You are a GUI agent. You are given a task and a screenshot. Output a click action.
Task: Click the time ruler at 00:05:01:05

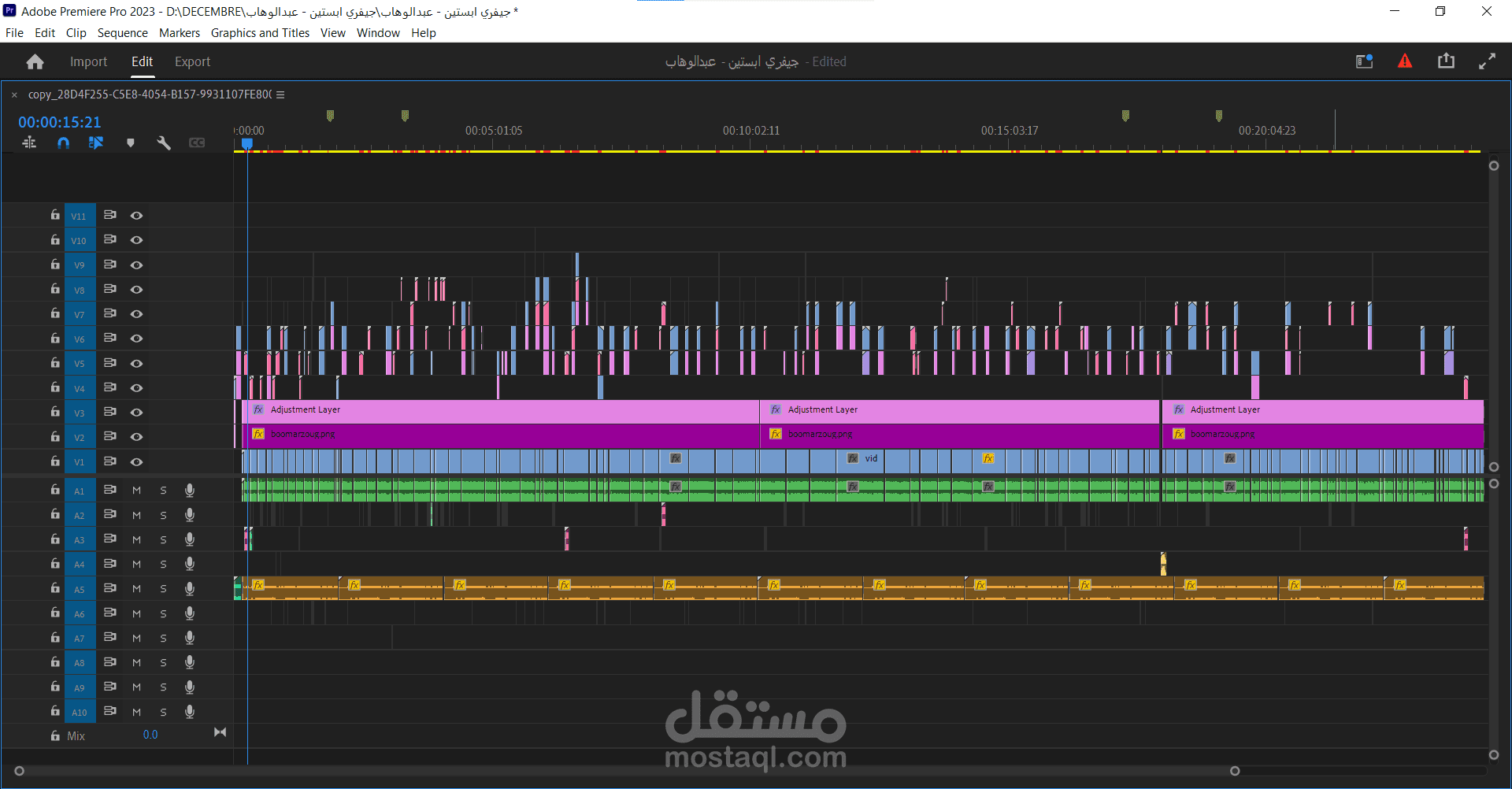(494, 131)
